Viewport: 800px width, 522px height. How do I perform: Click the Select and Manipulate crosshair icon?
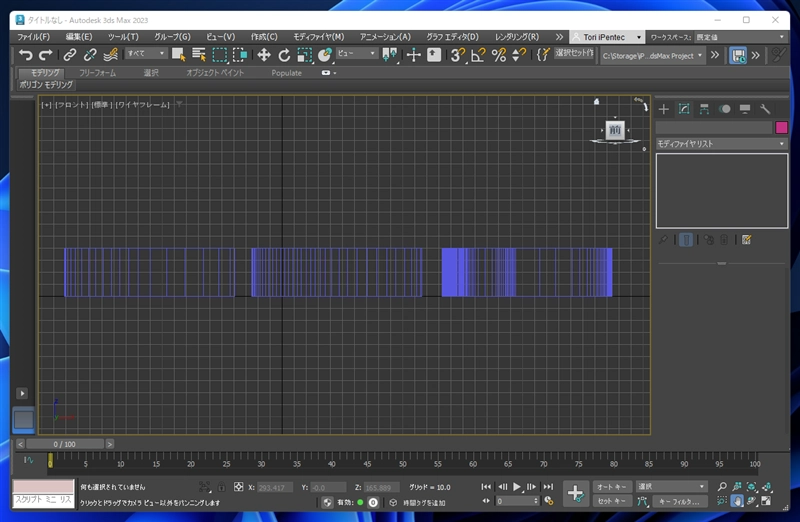click(414, 55)
